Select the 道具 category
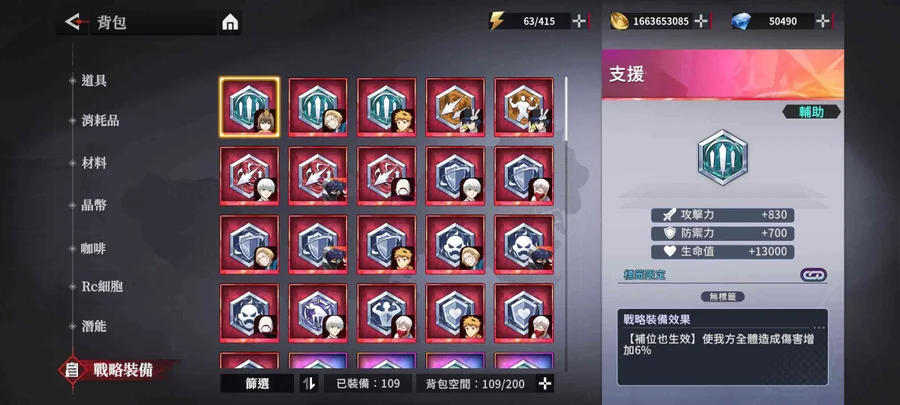This screenshot has height=405, width=900. (x=94, y=81)
